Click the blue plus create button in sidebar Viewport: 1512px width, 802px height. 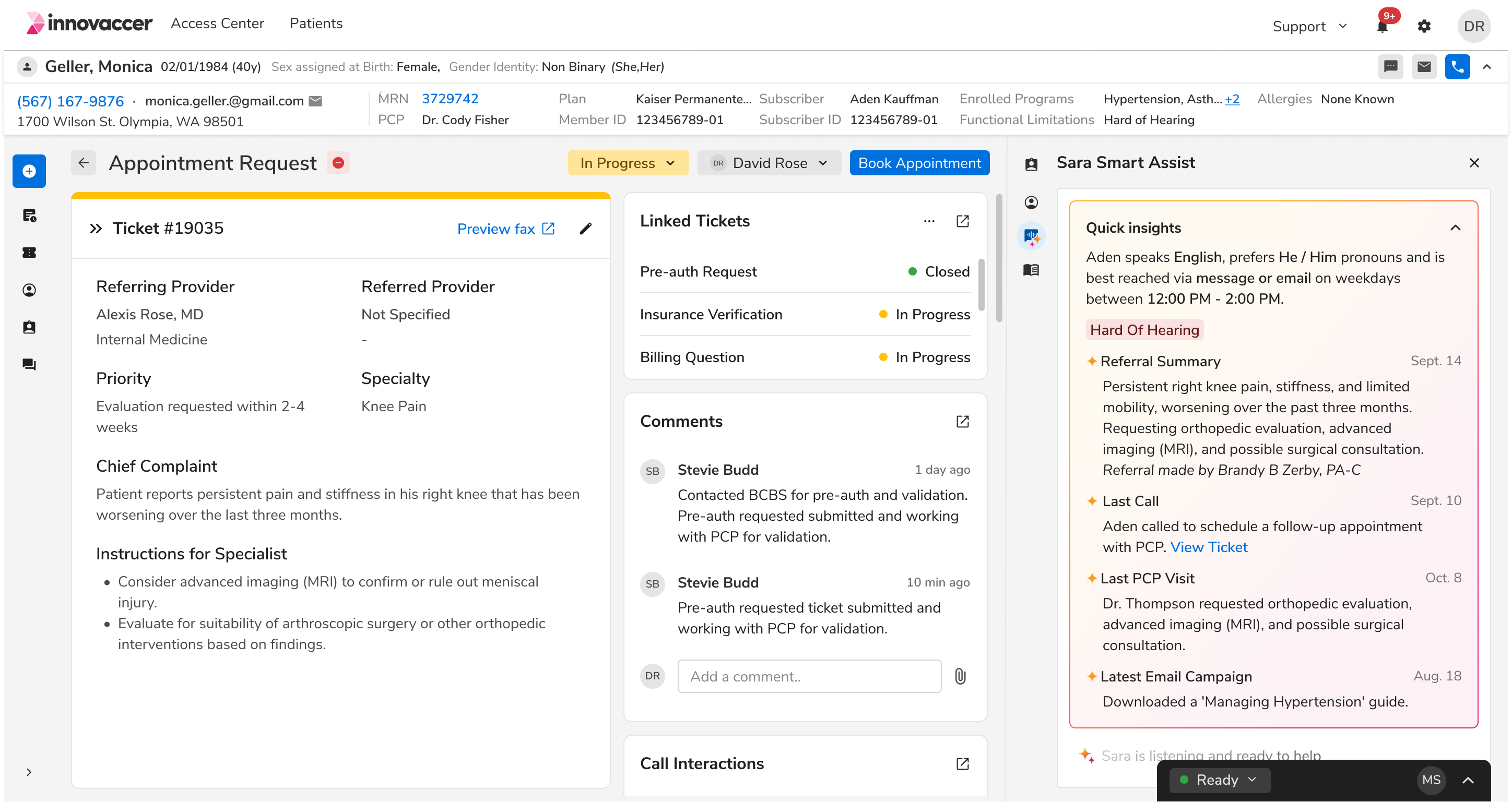coord(29,171)
